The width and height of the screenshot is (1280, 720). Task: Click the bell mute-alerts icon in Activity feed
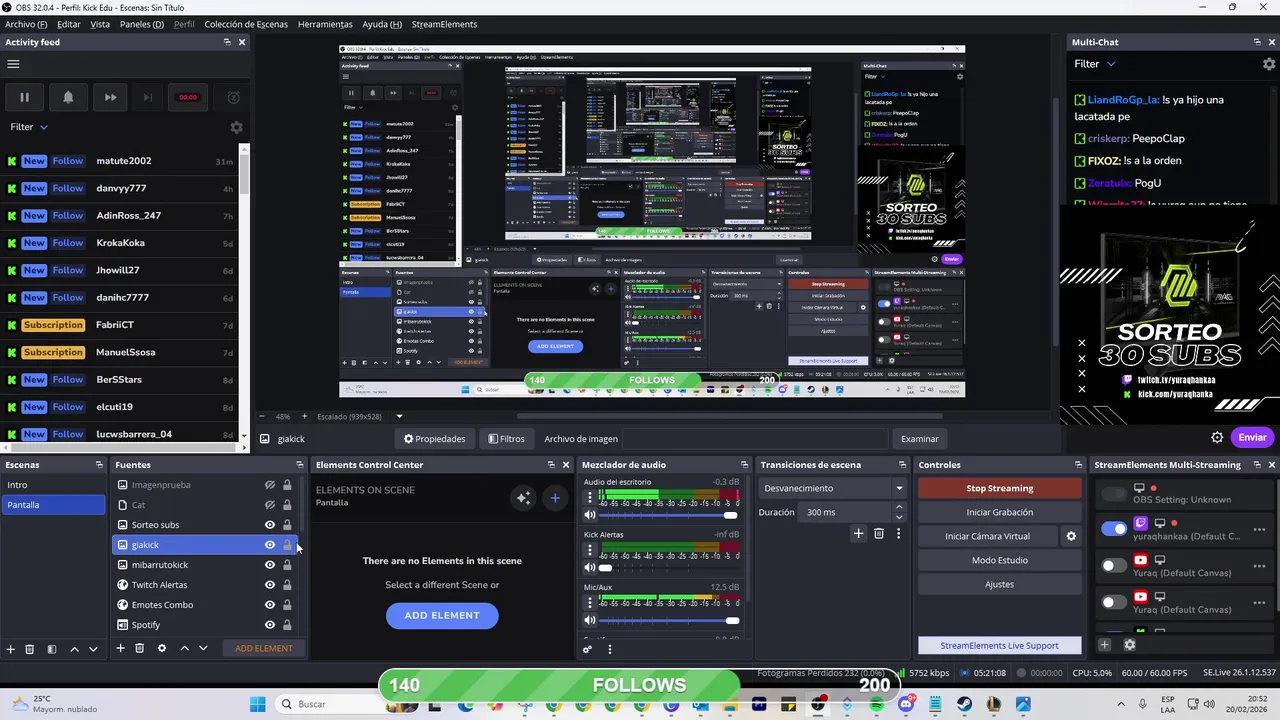[68, 97]
